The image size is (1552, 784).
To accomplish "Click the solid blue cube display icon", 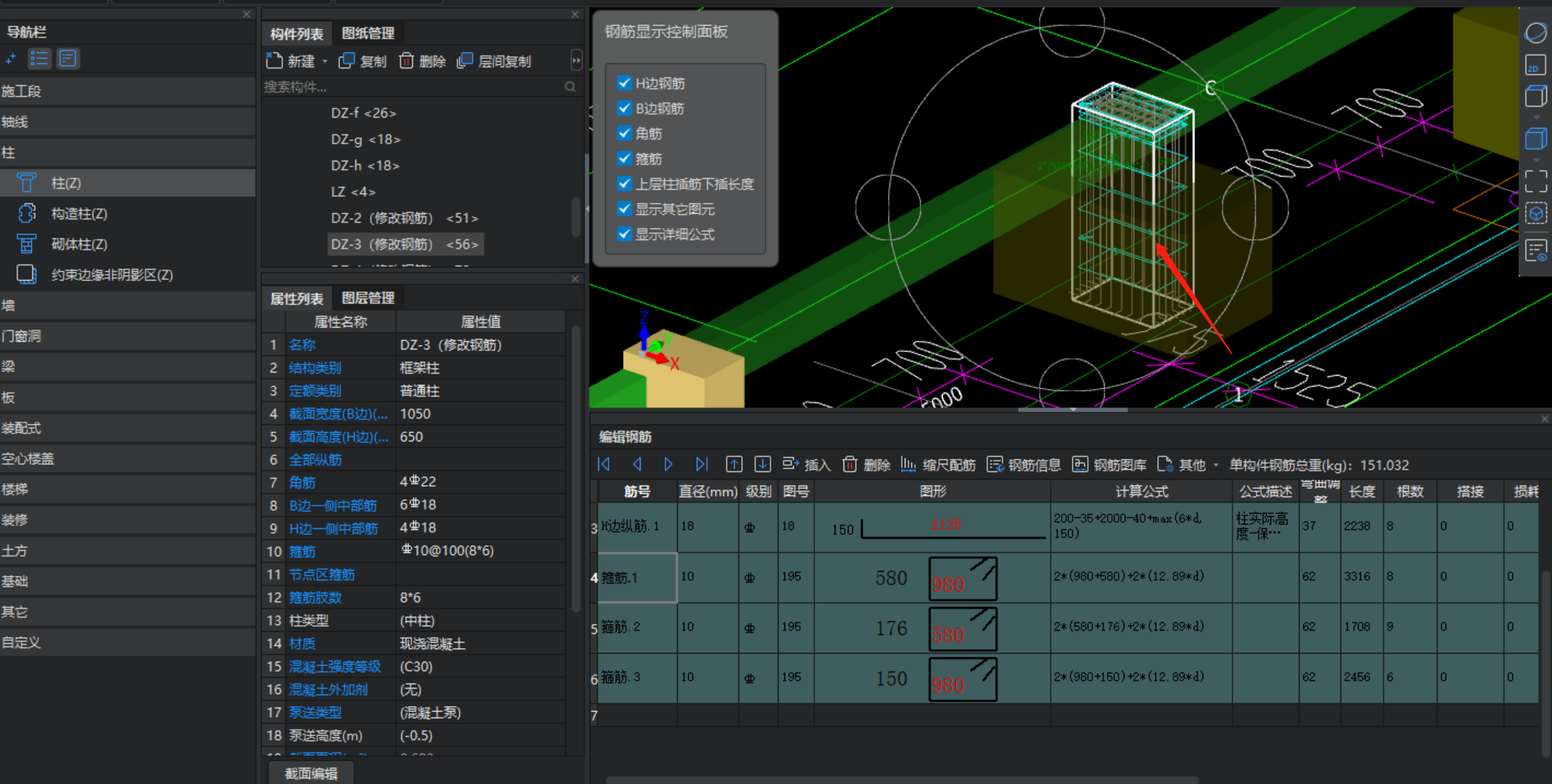I will pyautogui.click(x=1535, y=139).
